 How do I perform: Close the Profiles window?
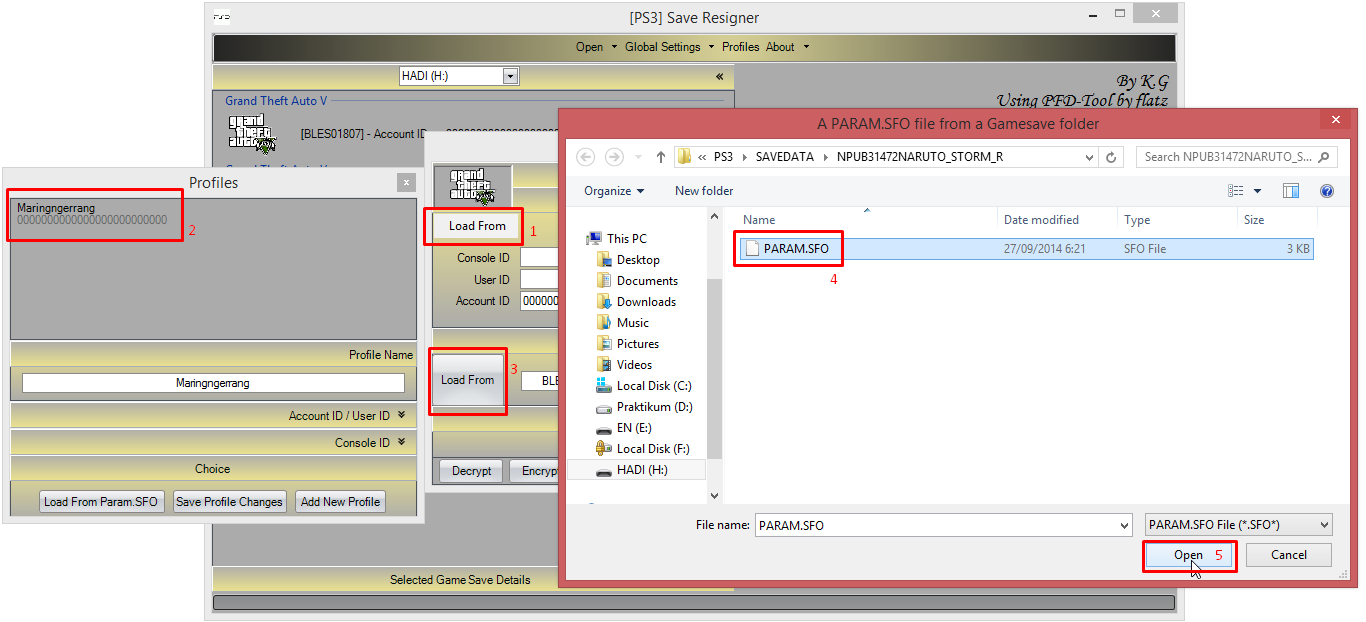pos(406,183)
